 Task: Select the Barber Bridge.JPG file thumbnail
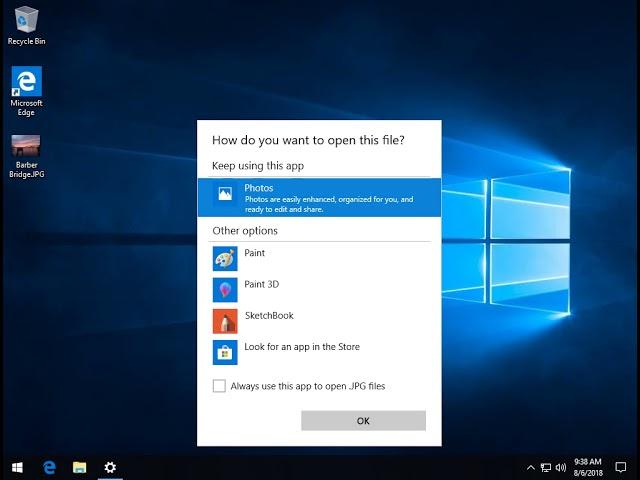26,146
